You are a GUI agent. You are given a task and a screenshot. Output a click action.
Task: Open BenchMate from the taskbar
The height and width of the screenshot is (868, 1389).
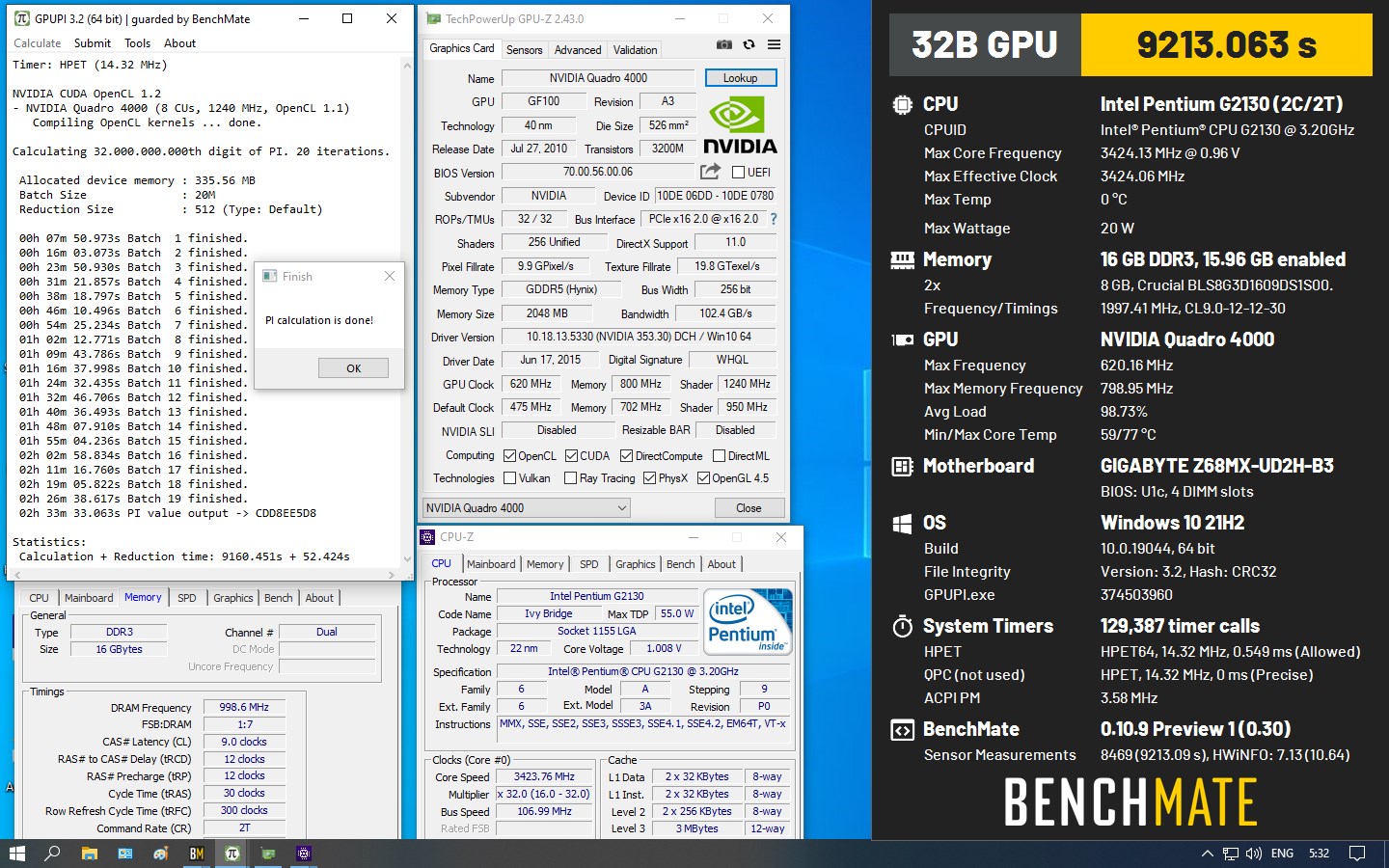coord(196,854)
